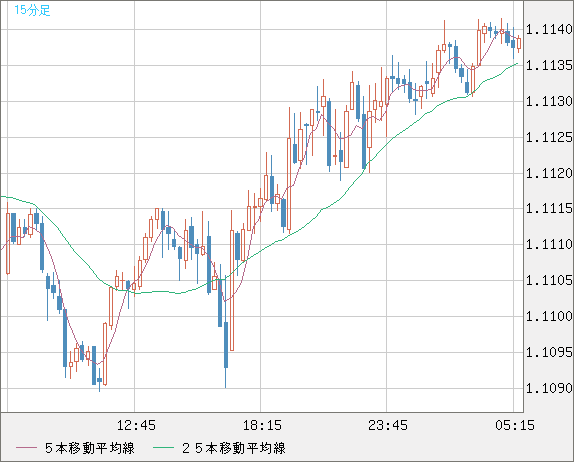The height and width of the screenshot is (462, 574).
Task: Click the 1.1115 price axis label
Action: click(549, 209)
